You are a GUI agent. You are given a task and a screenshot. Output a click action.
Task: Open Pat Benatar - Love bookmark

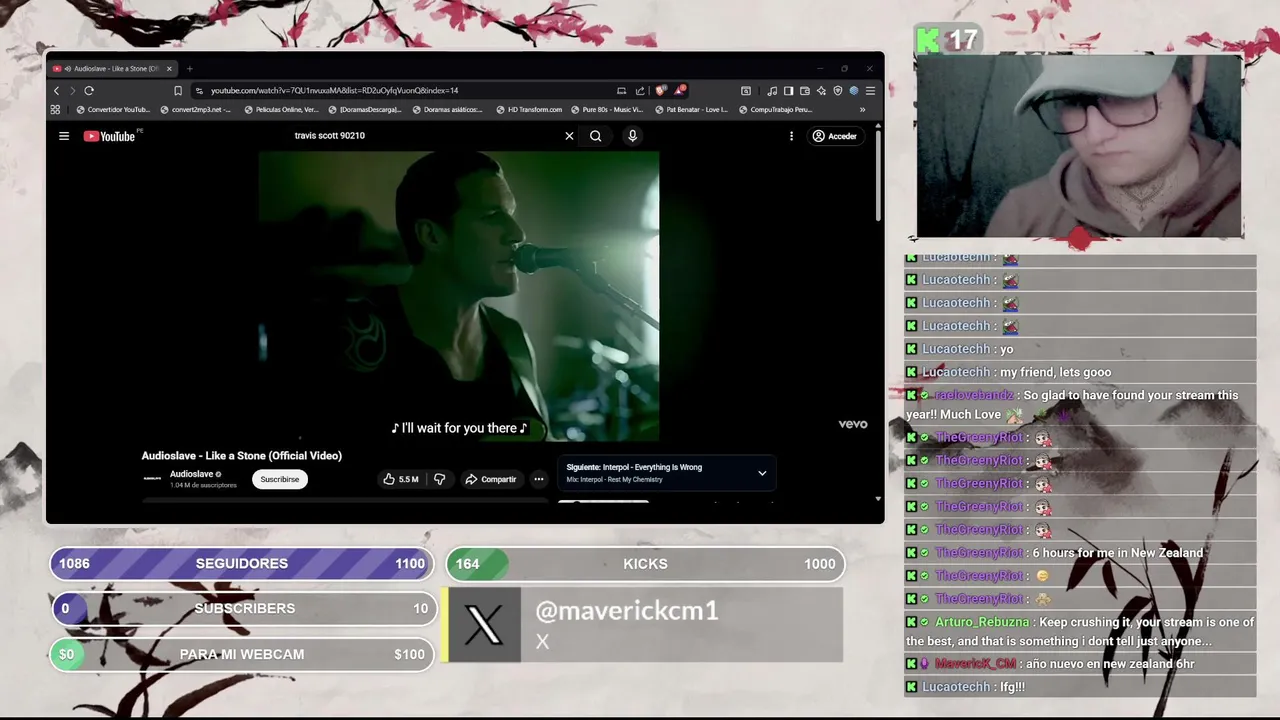tap(692, 110)
